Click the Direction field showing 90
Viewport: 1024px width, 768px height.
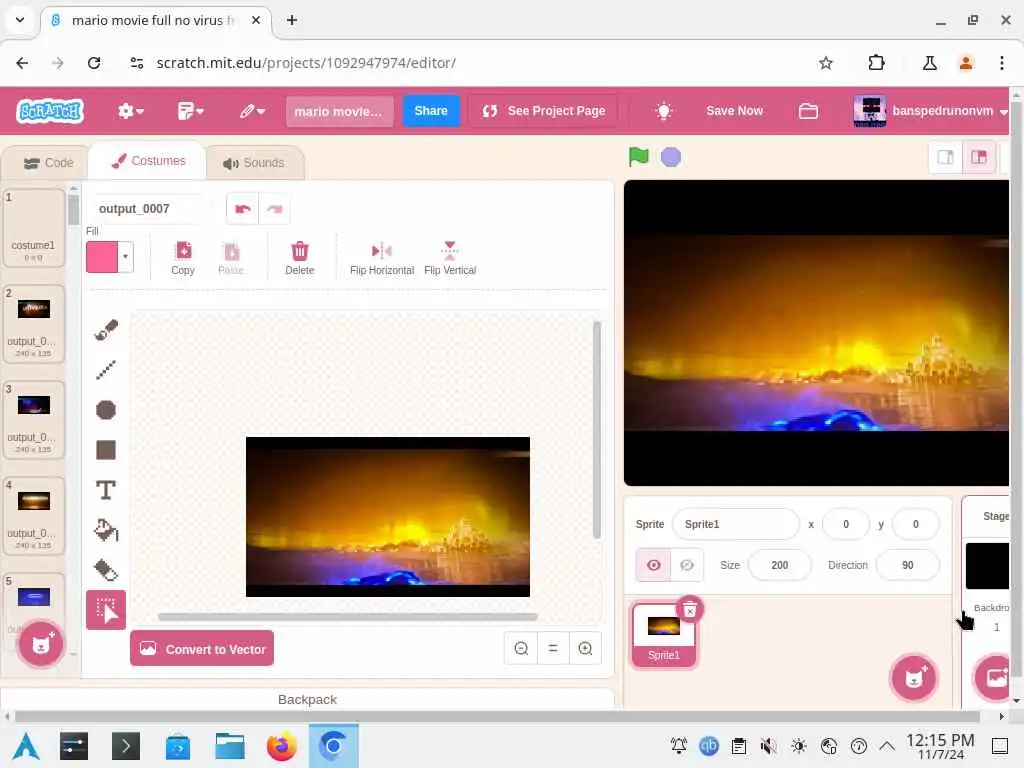coord(908,565)
